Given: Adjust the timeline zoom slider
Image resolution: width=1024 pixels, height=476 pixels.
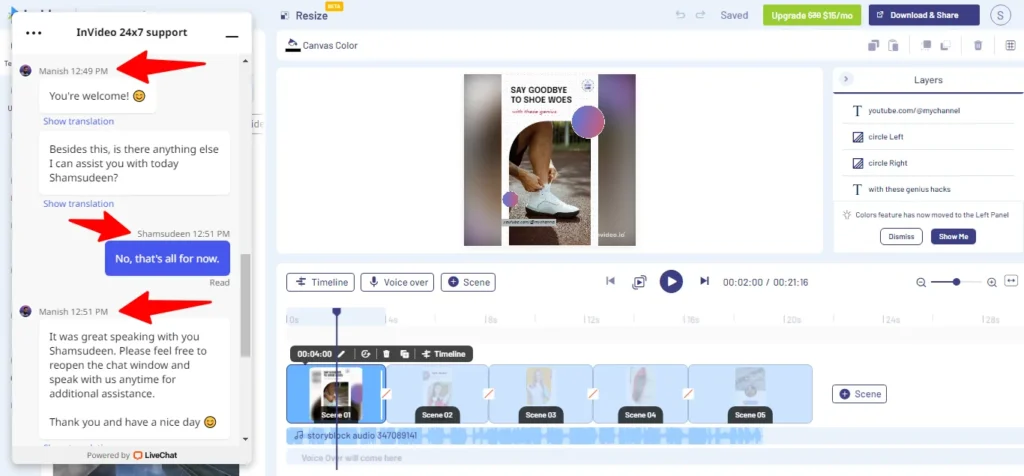Looking at the screenshot, I should pyautogui.click(x=956, y=281).
